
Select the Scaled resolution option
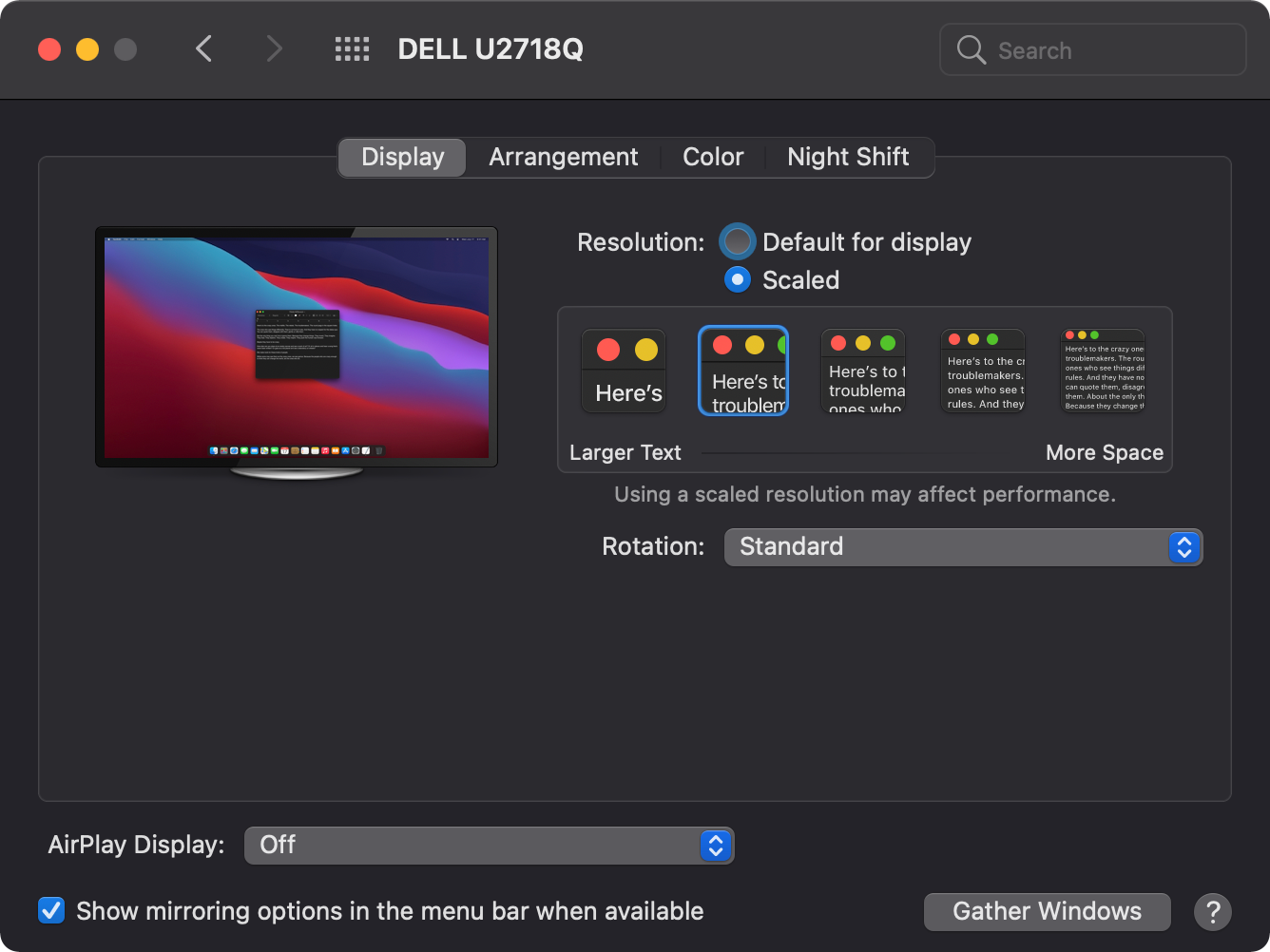pos(737,279)
